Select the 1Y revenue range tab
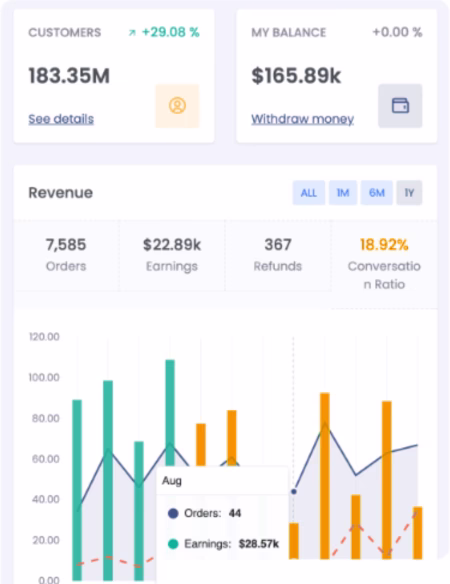This screenshot has width=450, height=584. (x=409, y=193)
